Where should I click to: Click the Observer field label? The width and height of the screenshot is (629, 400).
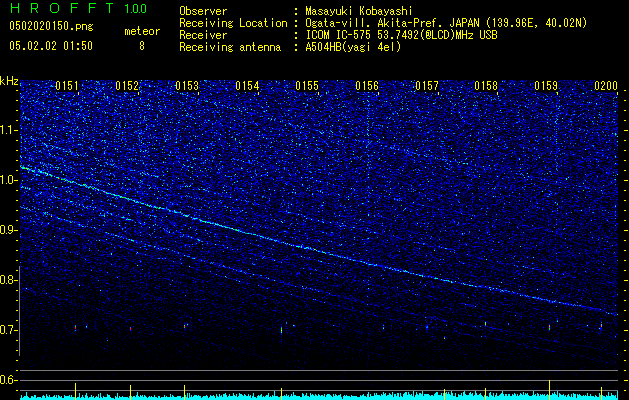click(203, 11)
